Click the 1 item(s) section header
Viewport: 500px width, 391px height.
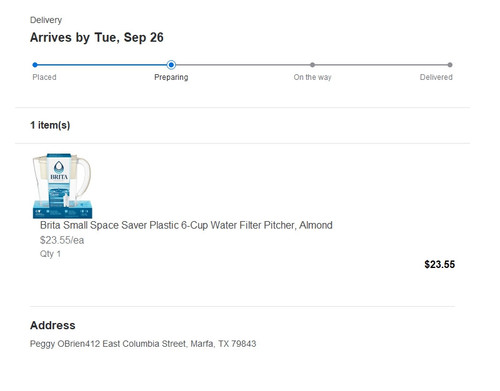tap(50, 125)
